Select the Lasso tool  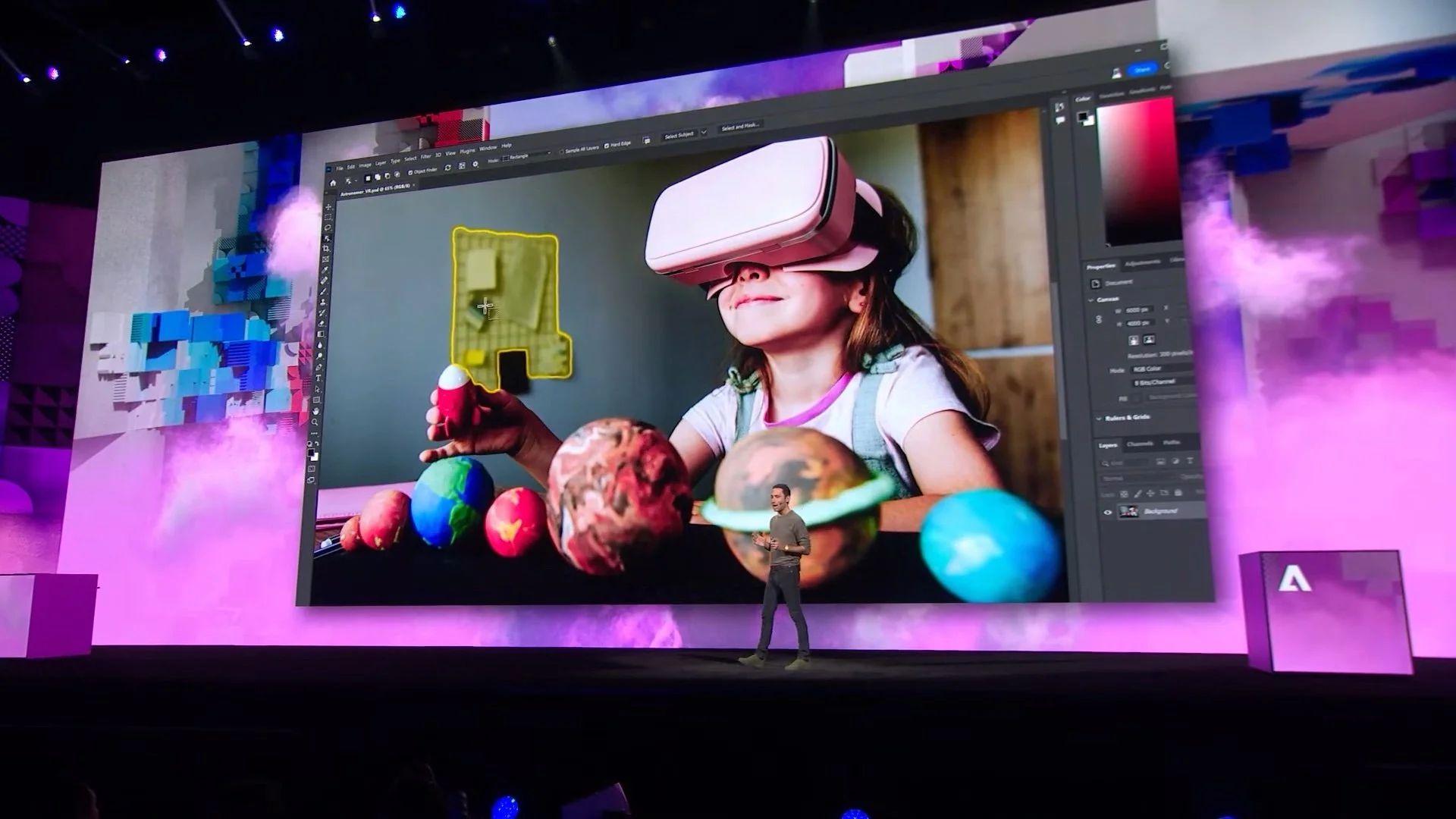[328, 227]
